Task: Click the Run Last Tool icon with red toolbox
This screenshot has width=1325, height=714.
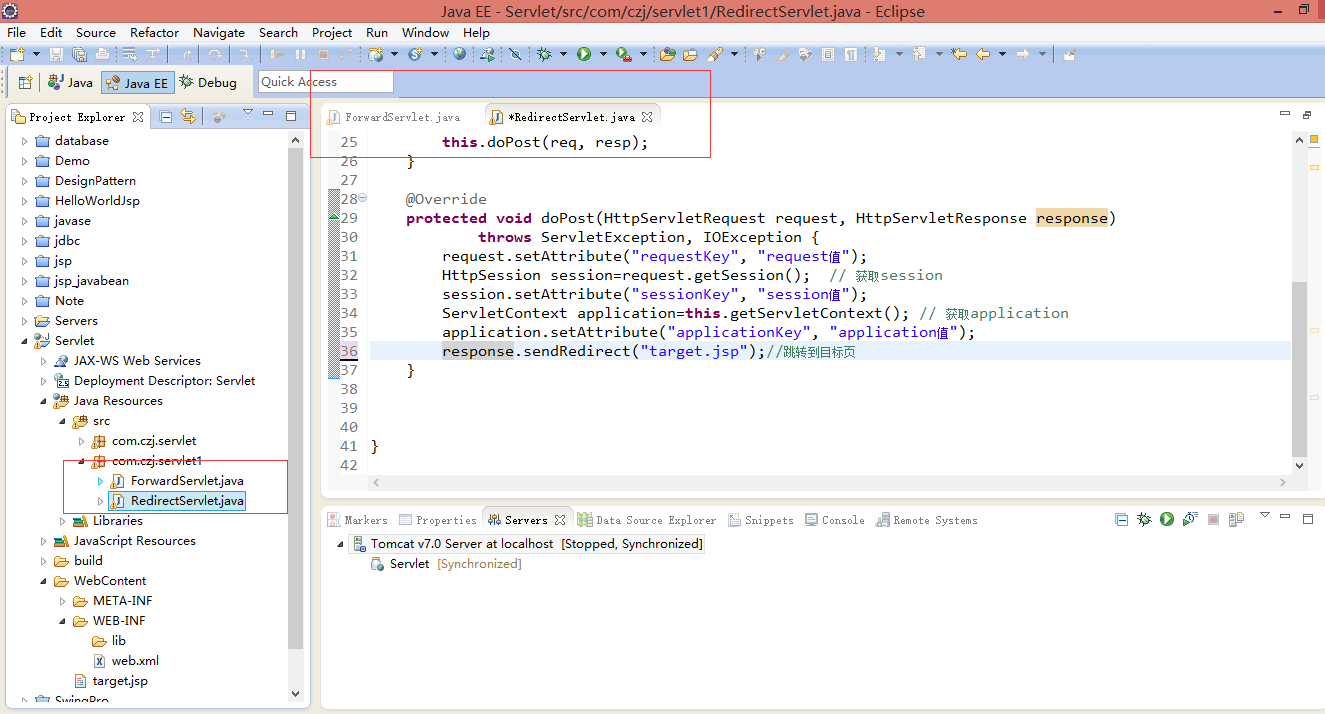Action: tap(625, 54)
